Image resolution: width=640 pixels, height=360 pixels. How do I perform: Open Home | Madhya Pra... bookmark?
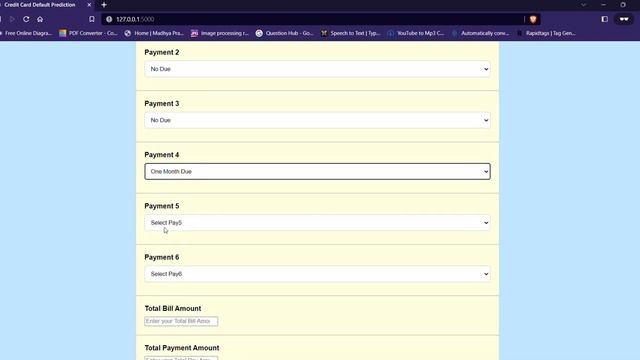point(154,33)
